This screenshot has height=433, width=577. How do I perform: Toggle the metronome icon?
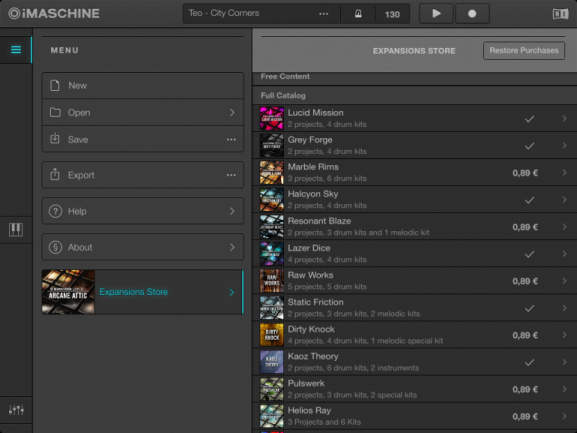point(358,14)
